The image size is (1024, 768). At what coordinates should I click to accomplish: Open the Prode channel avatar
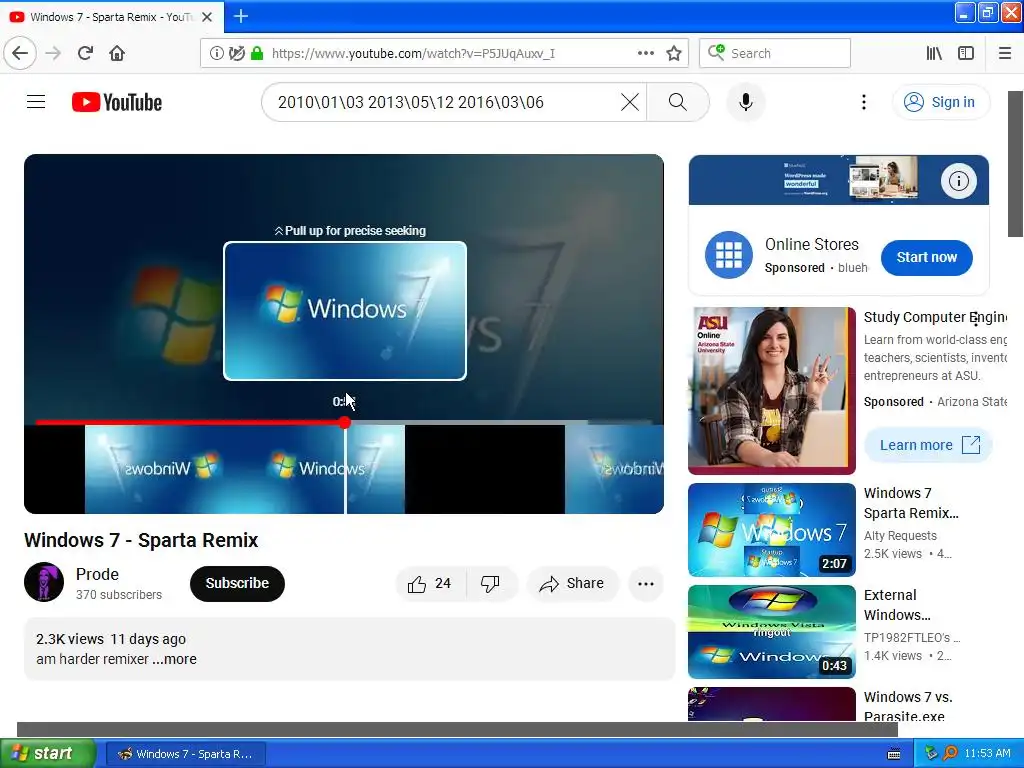click(x=44, y=582)
